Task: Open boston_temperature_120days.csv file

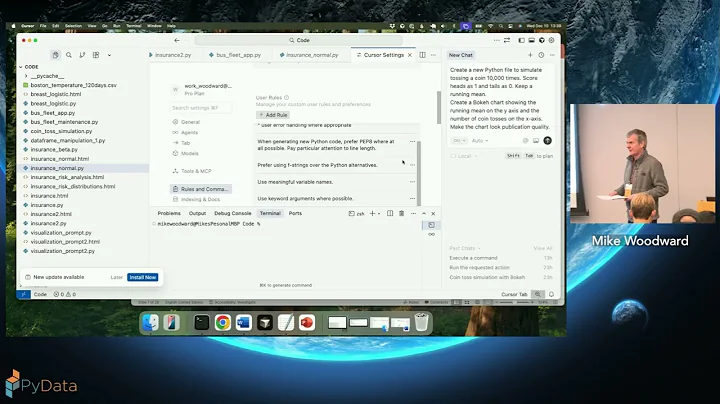Action: pyautogui.click(x=73, y=85)
